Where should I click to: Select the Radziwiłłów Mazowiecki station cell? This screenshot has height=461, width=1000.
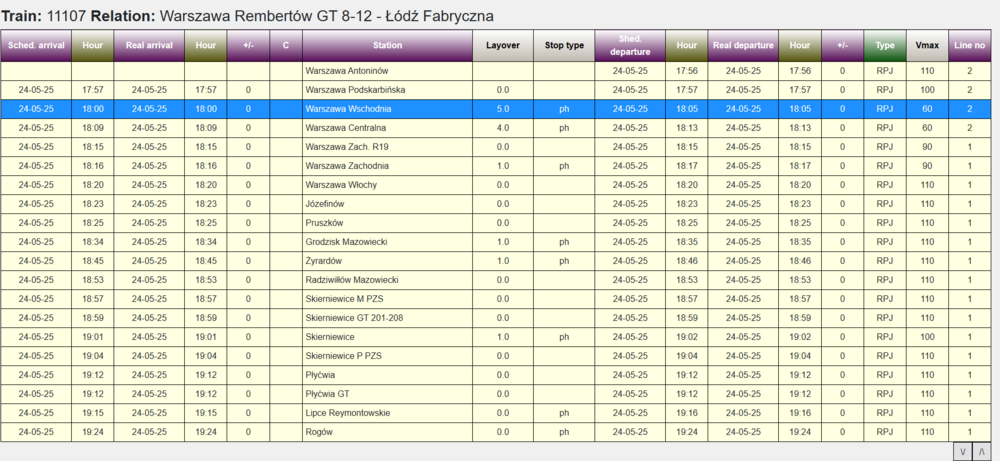(x=388, y=280)
